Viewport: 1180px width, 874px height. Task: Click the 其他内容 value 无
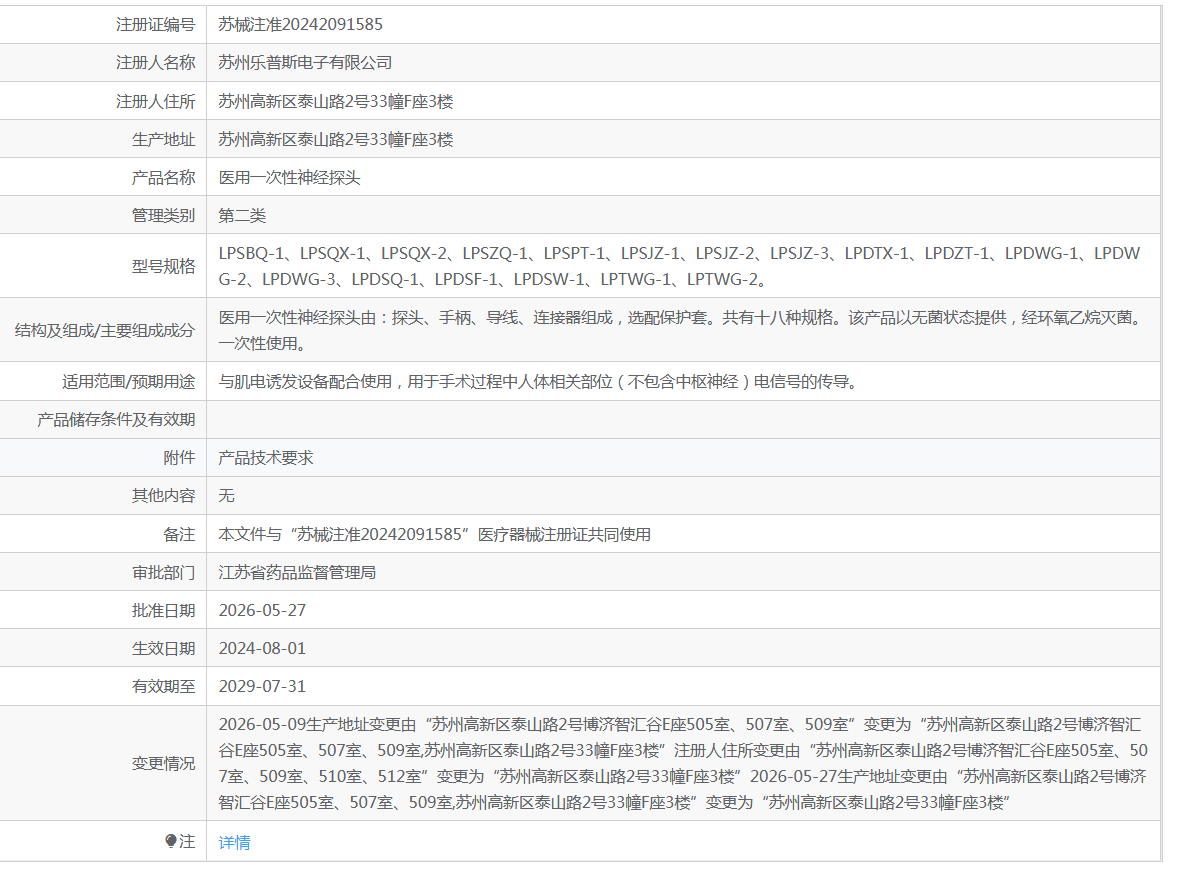226,495
